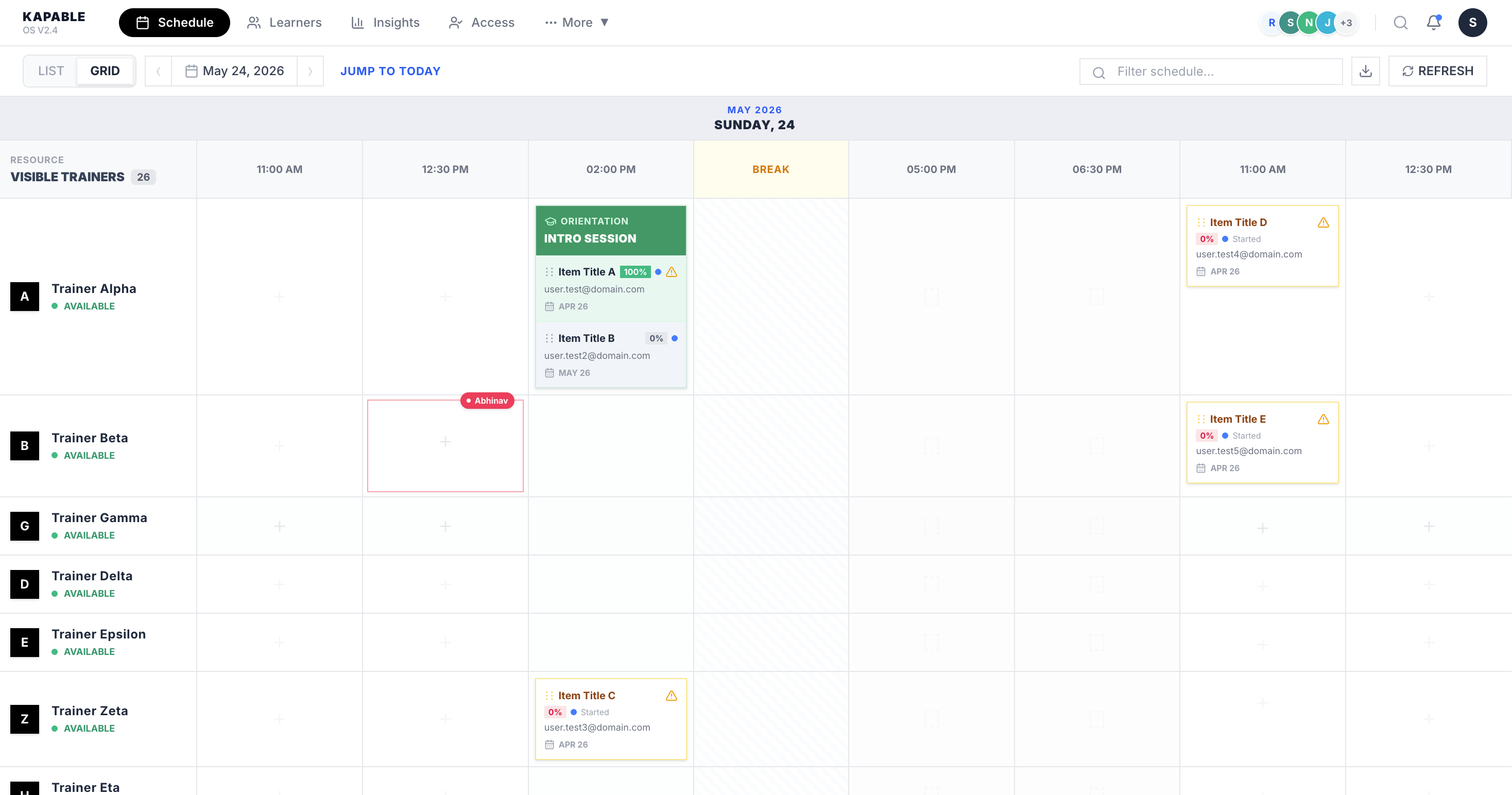The height and width of the screenshot is (795, 1512).
Task: Click the 05:00 PM column header
Action: click(x=931, y=169)
